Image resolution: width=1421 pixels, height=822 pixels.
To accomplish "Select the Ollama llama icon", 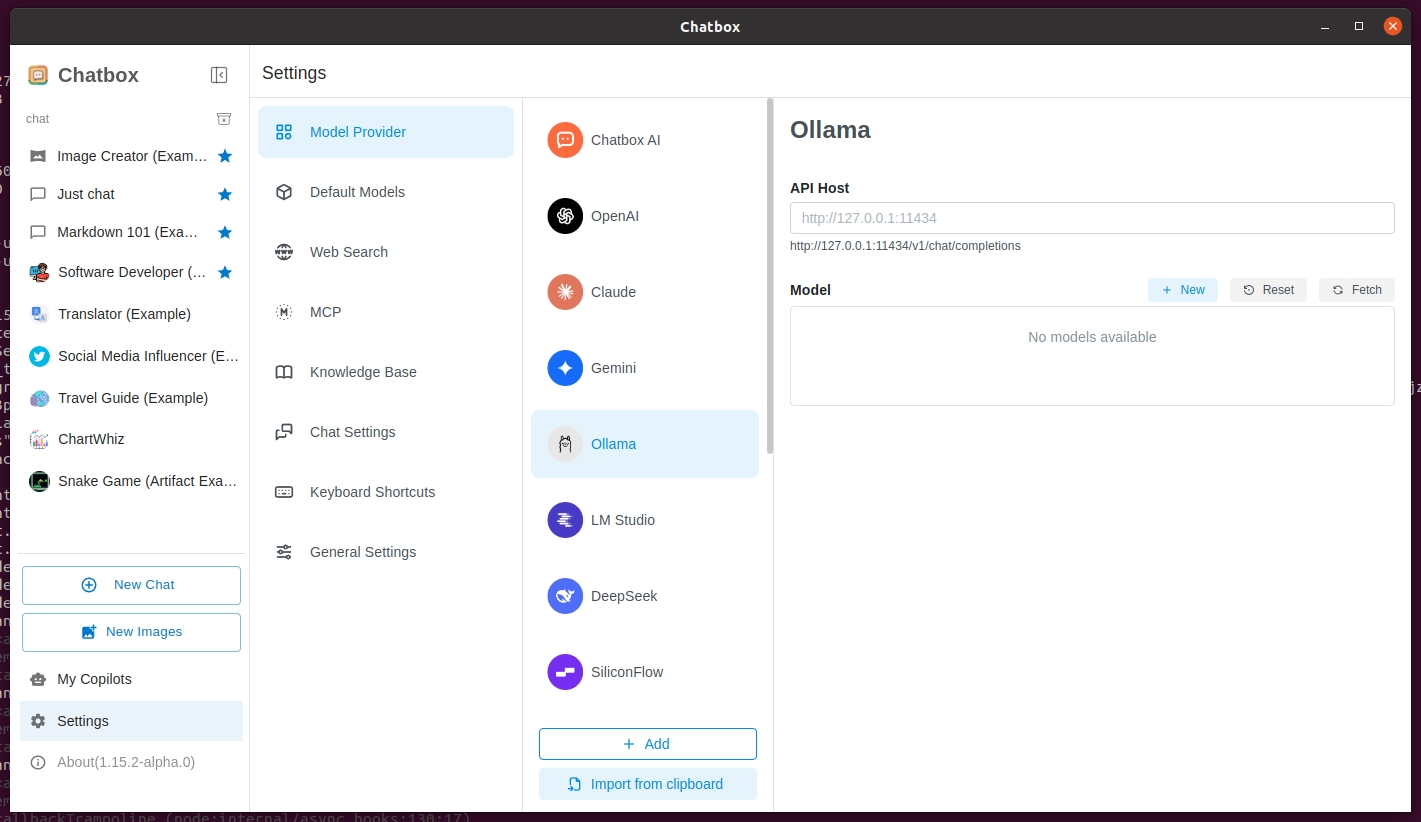I will coord(565,444).
